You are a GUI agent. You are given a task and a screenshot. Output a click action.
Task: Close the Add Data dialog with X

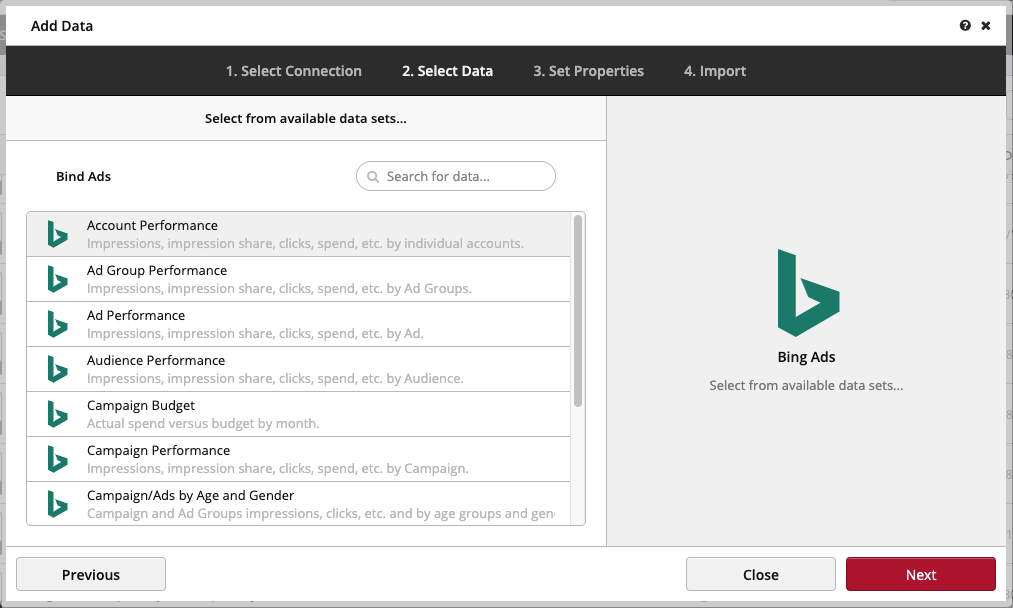(986, 26)
